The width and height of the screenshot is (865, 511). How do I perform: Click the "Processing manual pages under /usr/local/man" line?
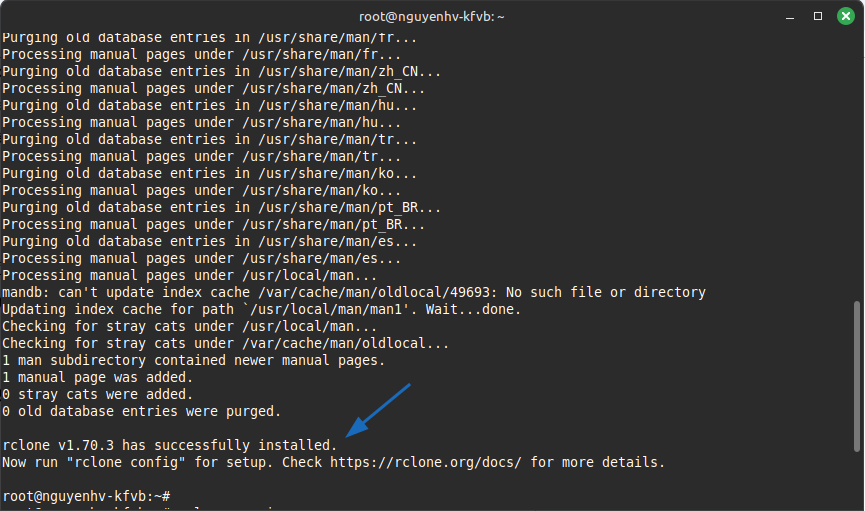[189, 275]
